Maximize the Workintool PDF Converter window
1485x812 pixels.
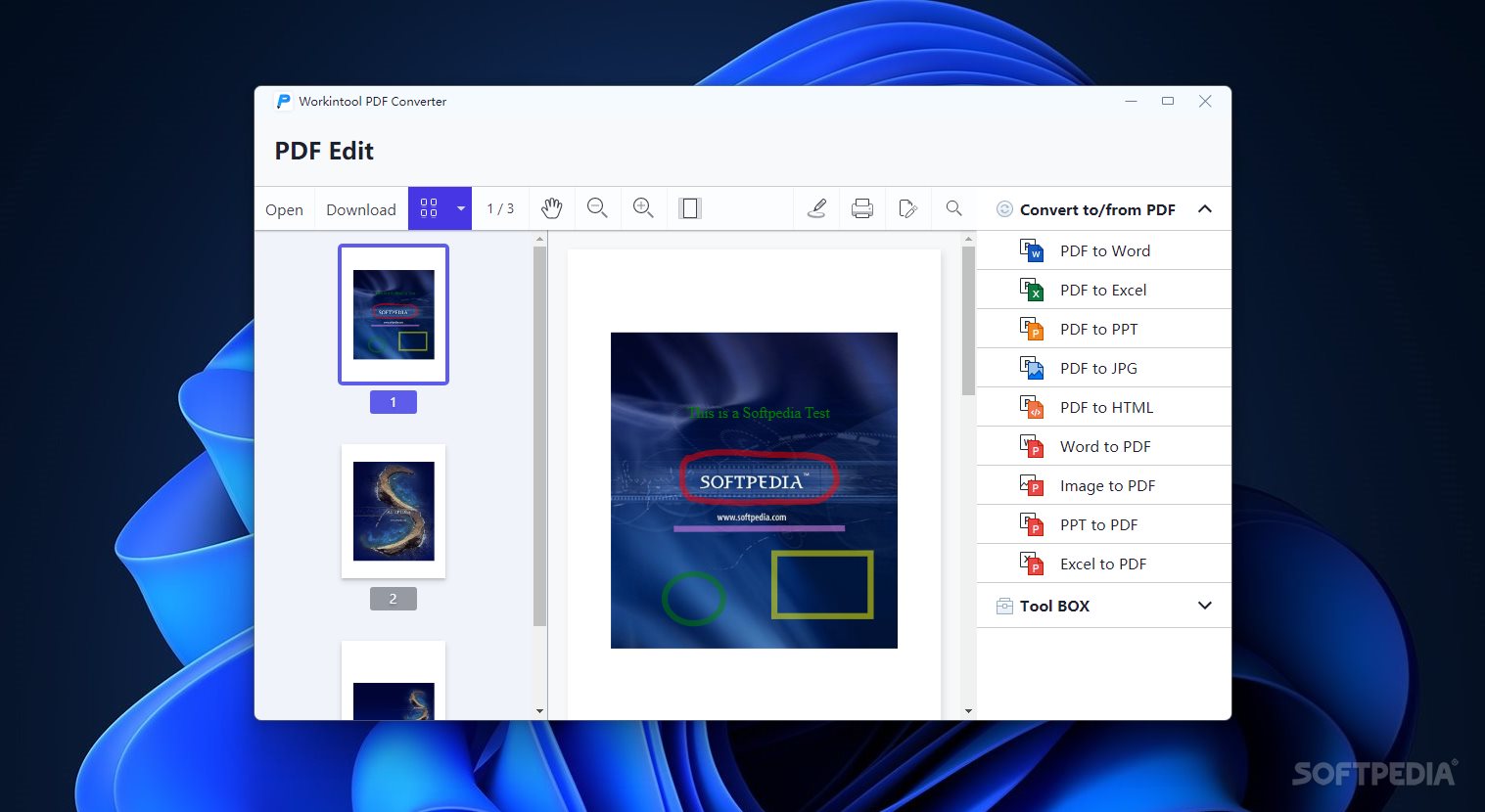(x=1168, y=101)
